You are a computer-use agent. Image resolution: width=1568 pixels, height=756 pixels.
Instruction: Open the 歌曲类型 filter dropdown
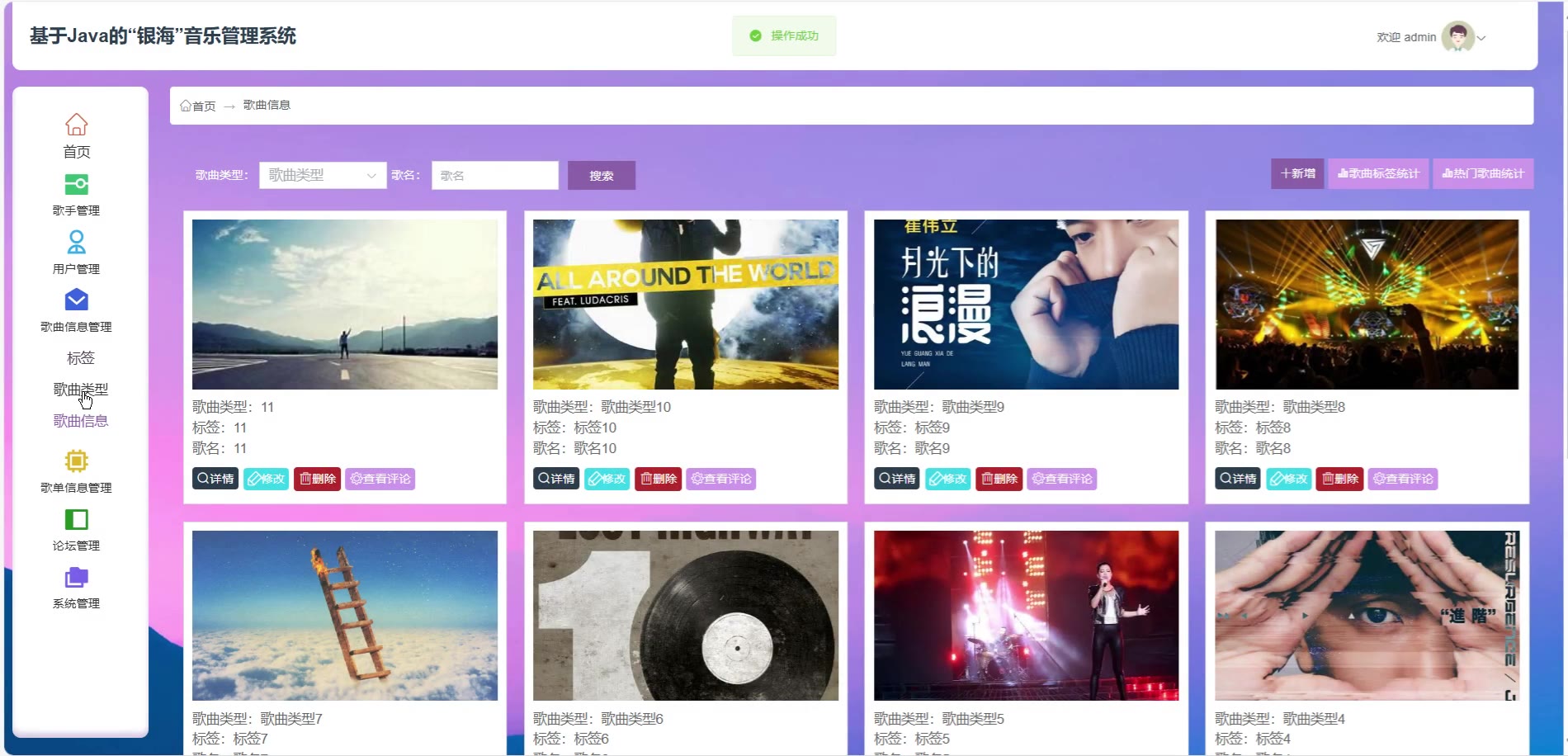(x=323, y=175)
